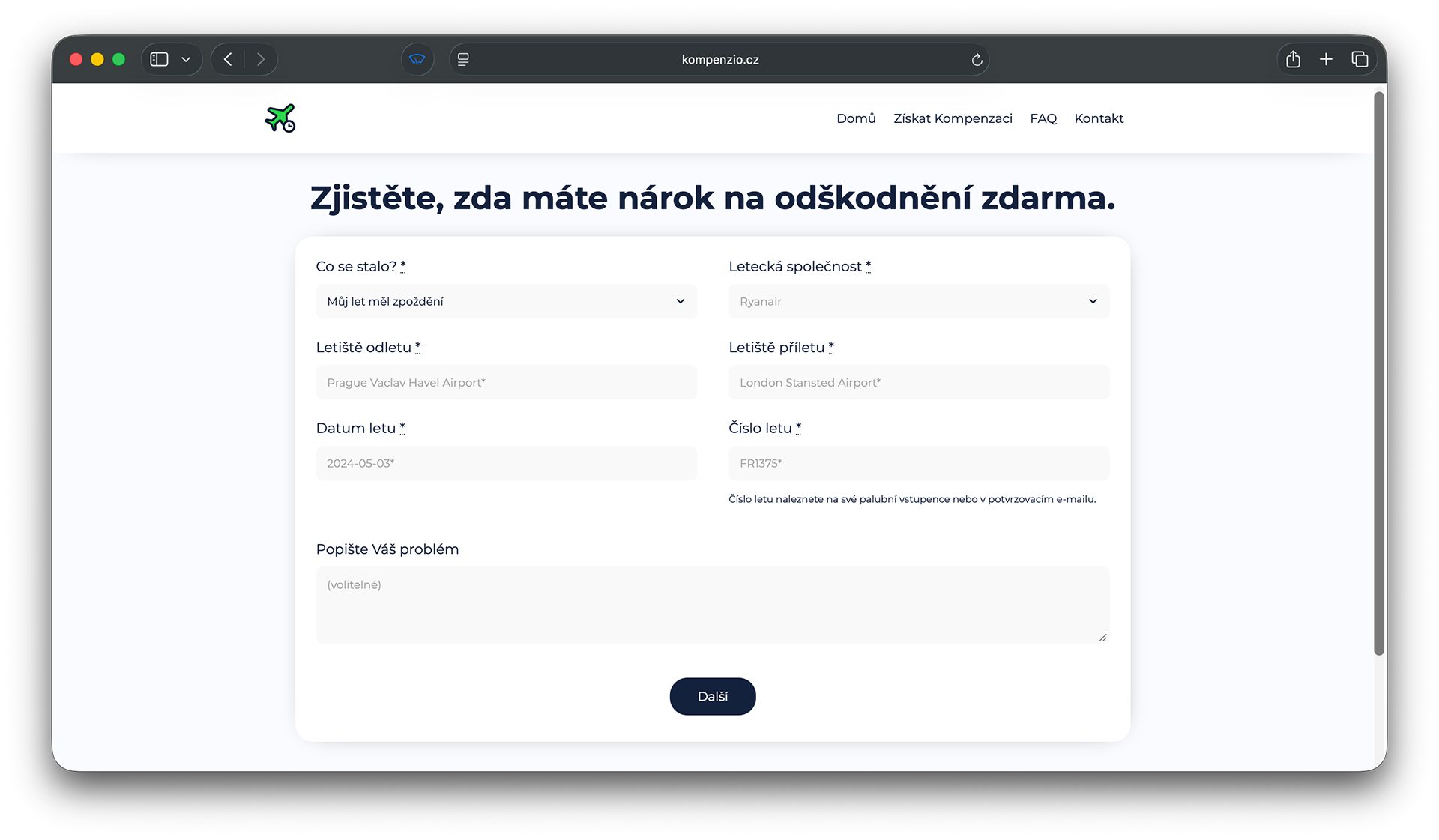Viewport: 1439px width, 840px height.
Task: Open the 'Co se stalo?' dropdown
Action: click(x=506, y=301)
